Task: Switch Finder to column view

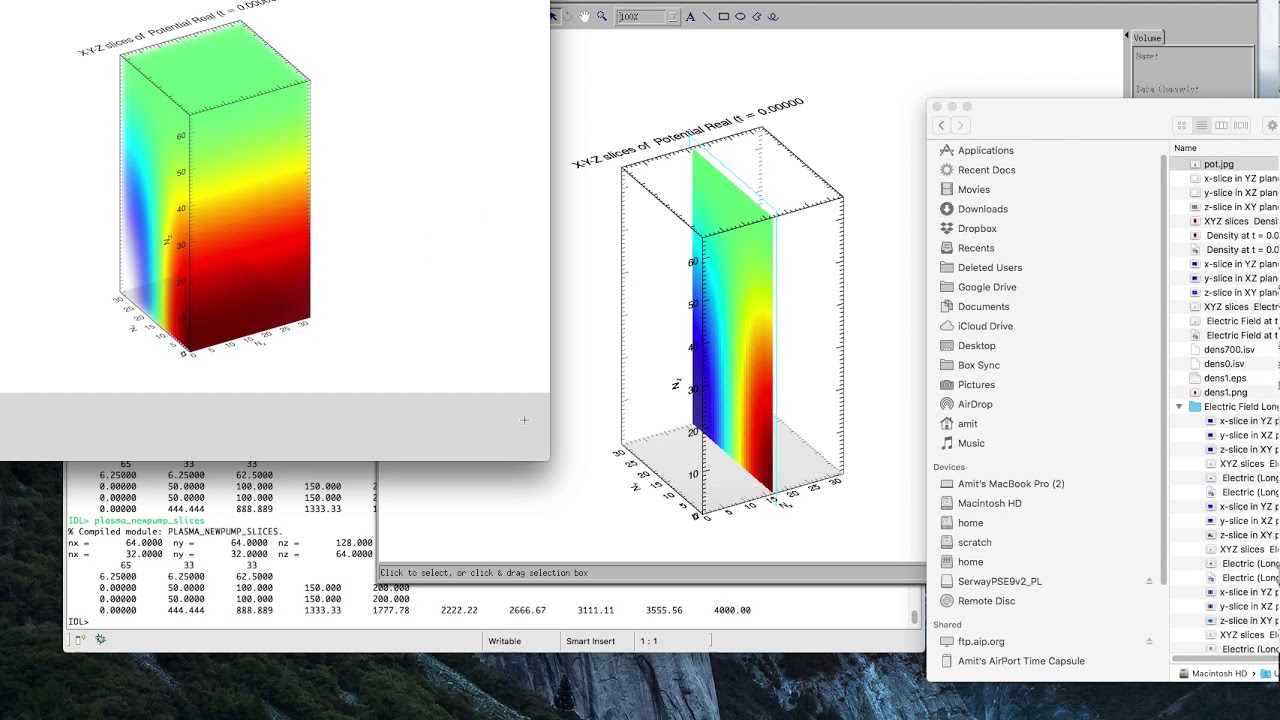Action: point(1221,125)
